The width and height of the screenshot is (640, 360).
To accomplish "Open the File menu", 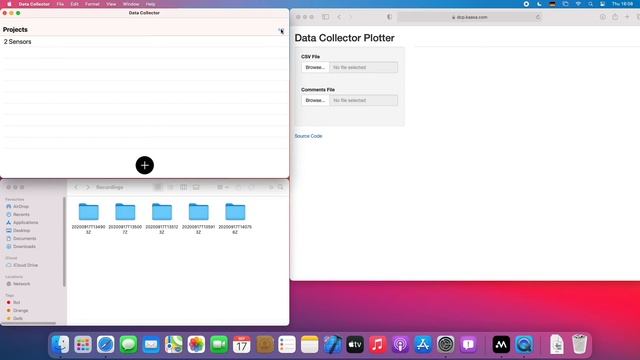I will click(60, 4).
